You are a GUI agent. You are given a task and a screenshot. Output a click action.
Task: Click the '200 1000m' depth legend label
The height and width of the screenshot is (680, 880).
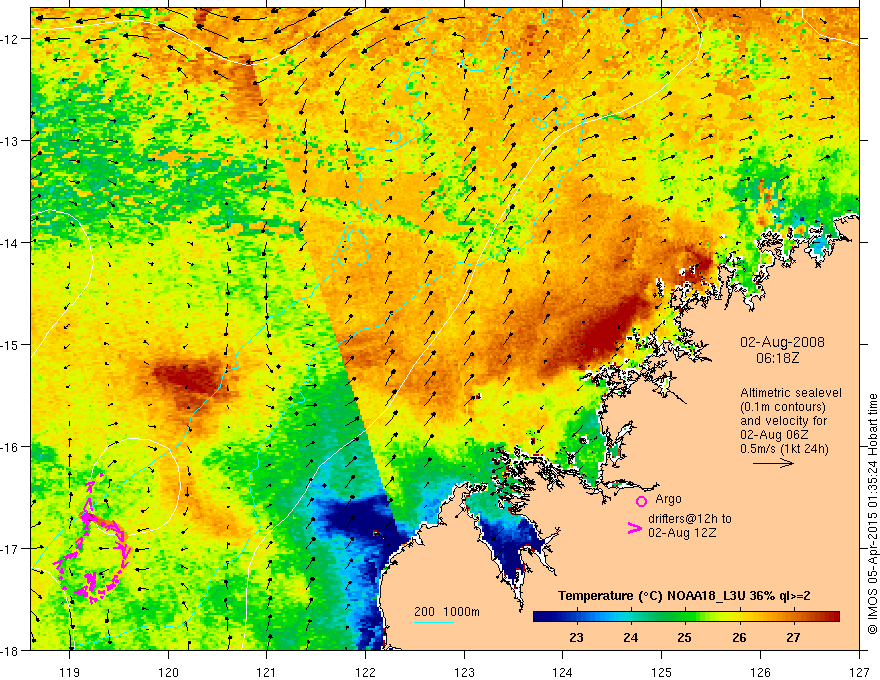(x=447, y=612)
